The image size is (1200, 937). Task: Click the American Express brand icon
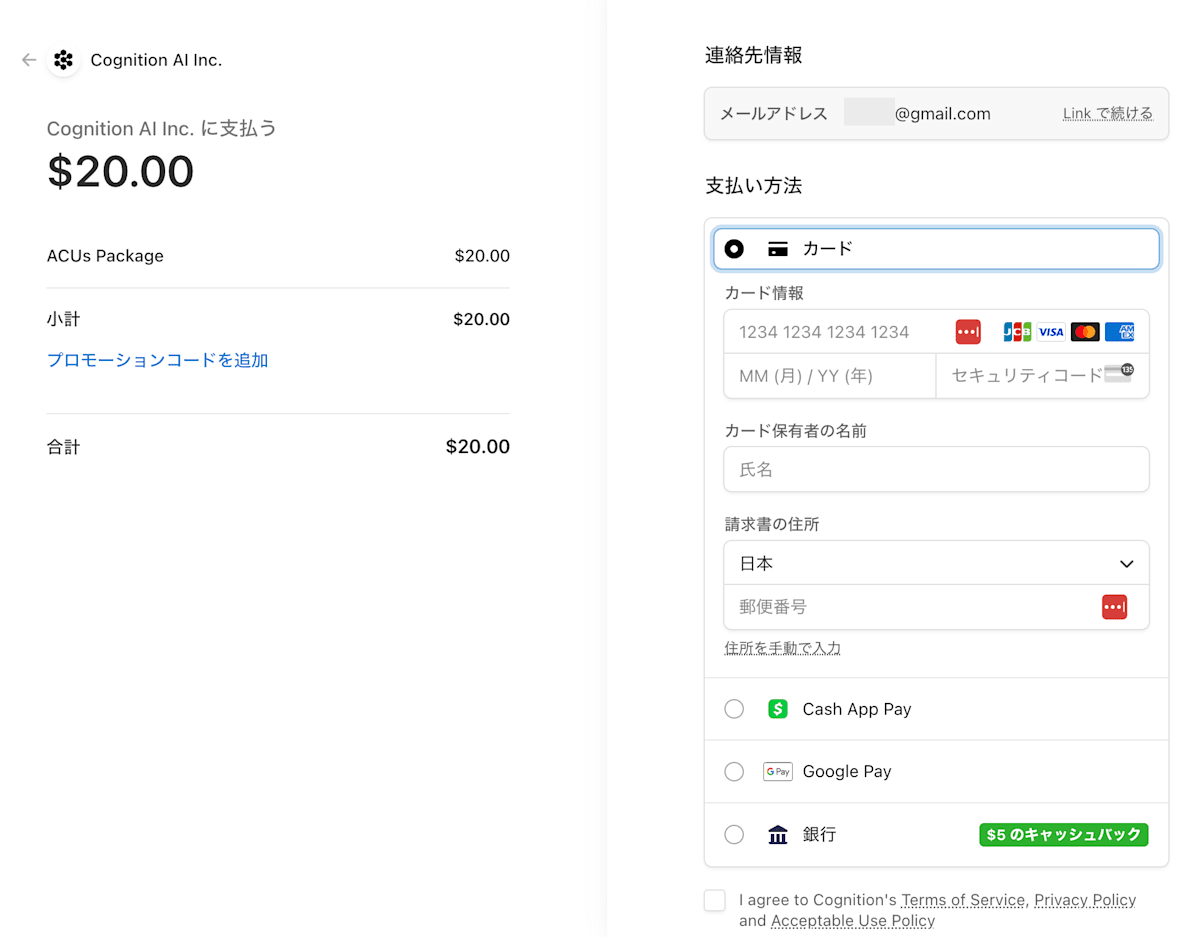point(1119,332)
